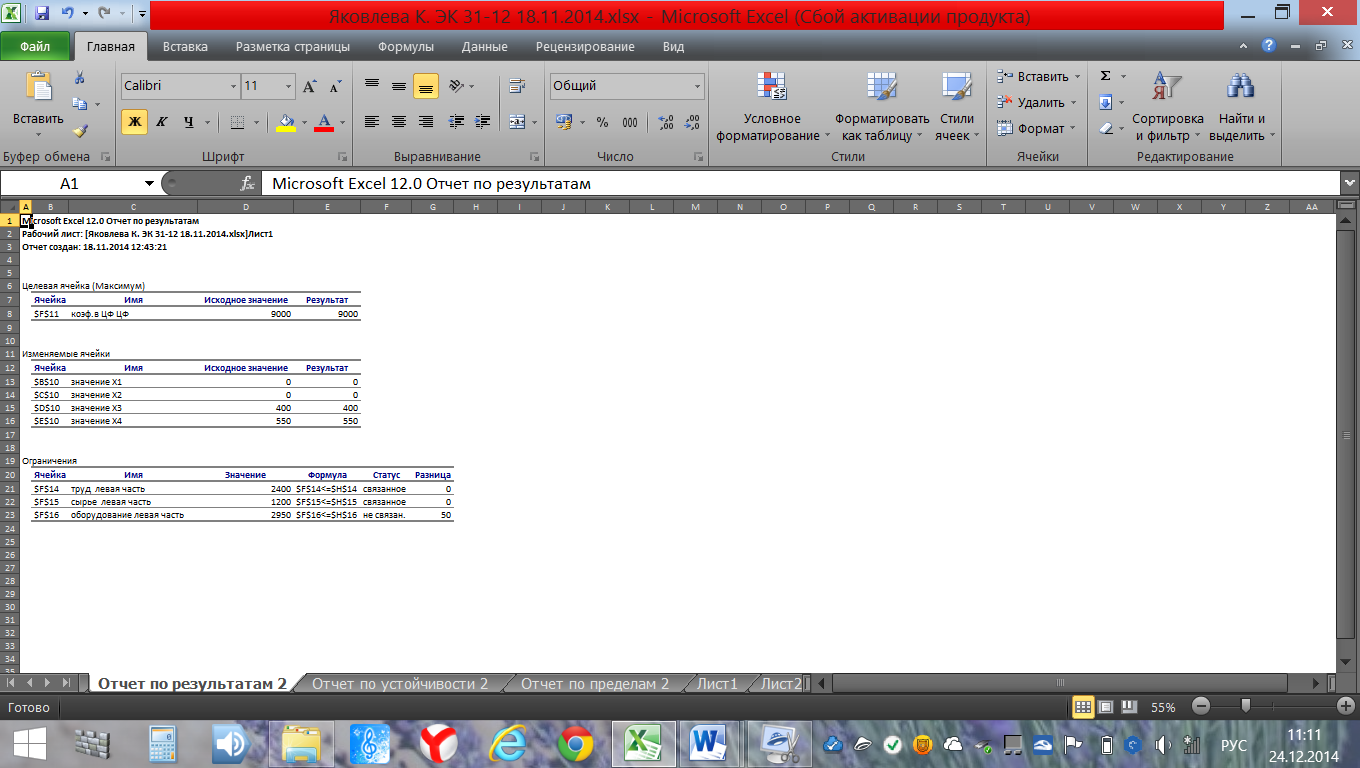Zoom in with the plus button
The width and height of the screenshot is (1360, 768).
pyautogui.click(x=1346, y=706)
